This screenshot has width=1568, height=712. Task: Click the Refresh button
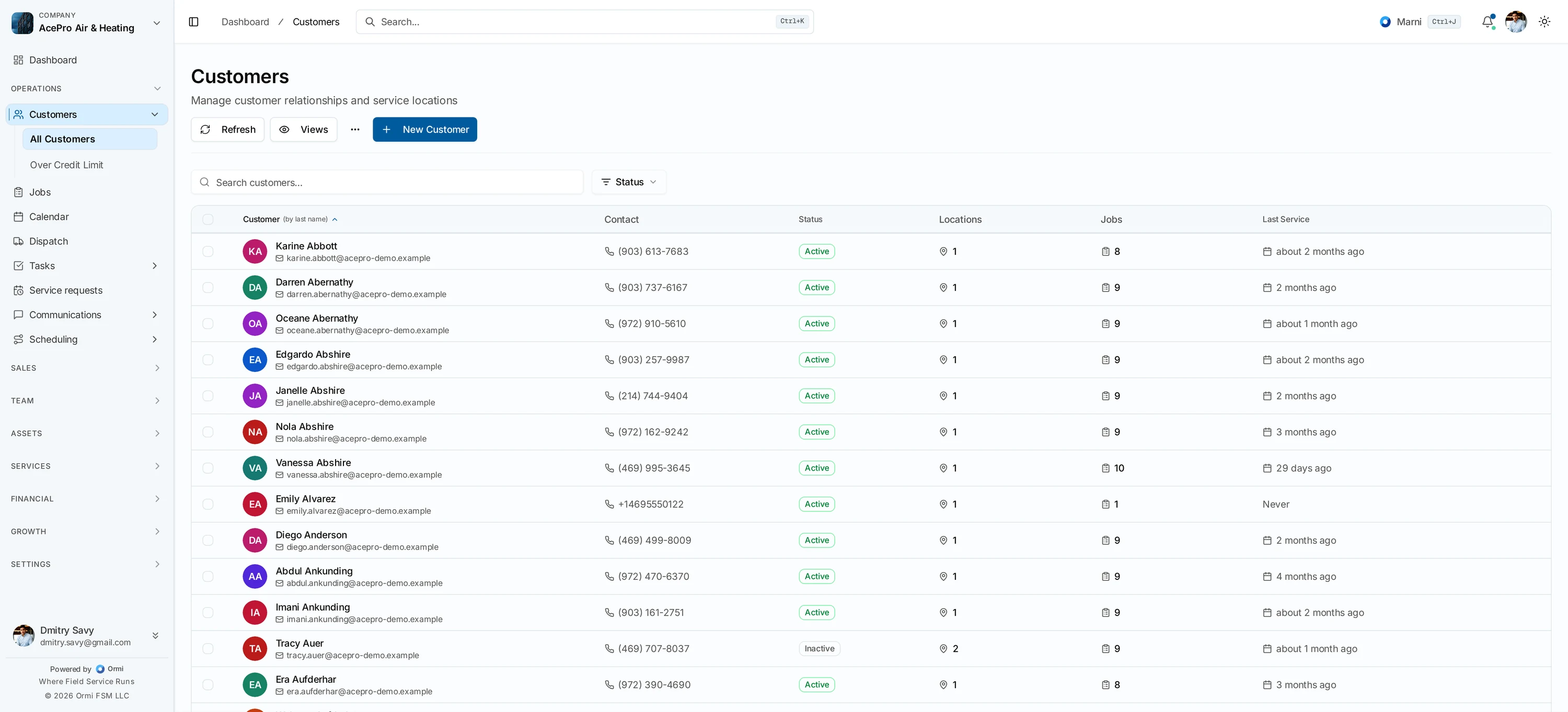pyautogui.click(x=228, y=130)
